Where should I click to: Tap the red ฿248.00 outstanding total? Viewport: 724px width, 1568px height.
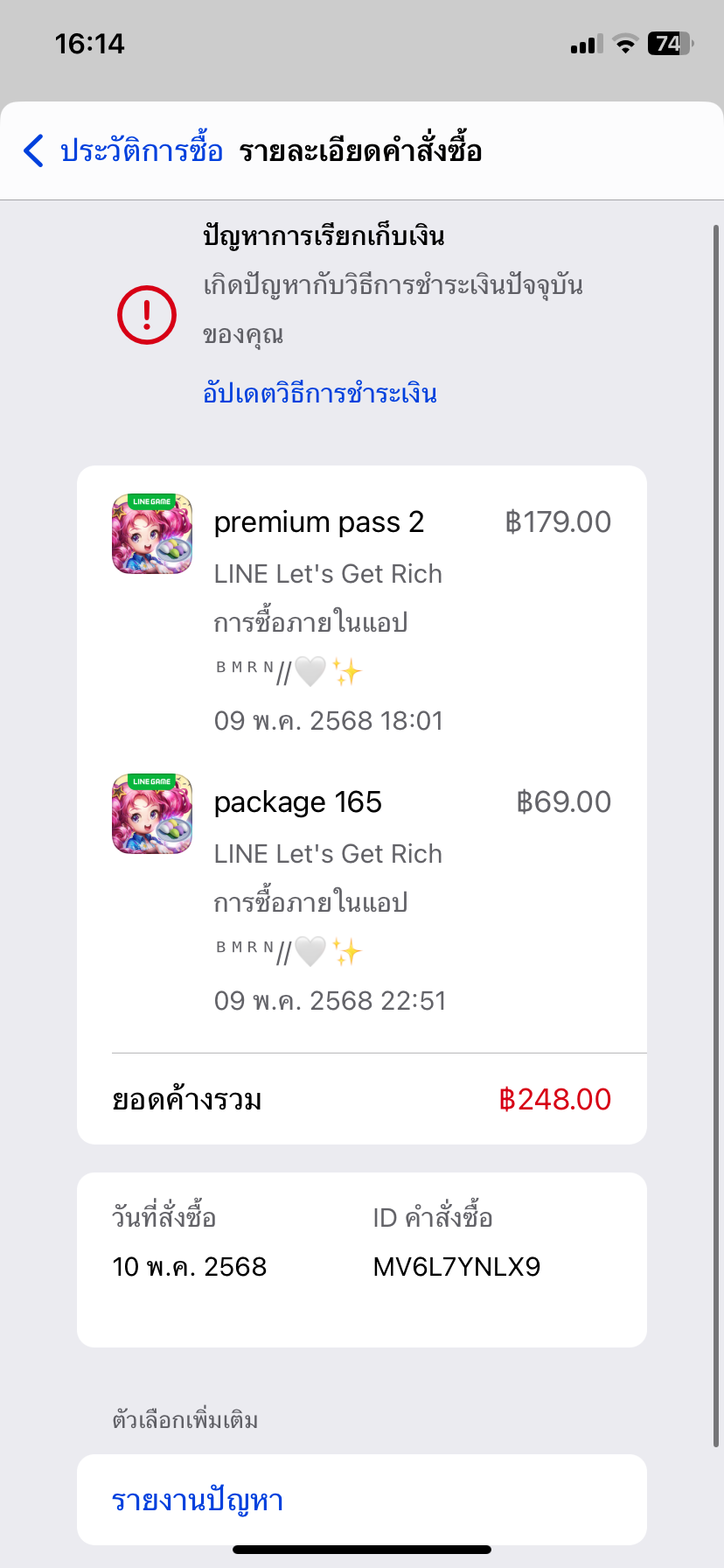coord(555,1100)
